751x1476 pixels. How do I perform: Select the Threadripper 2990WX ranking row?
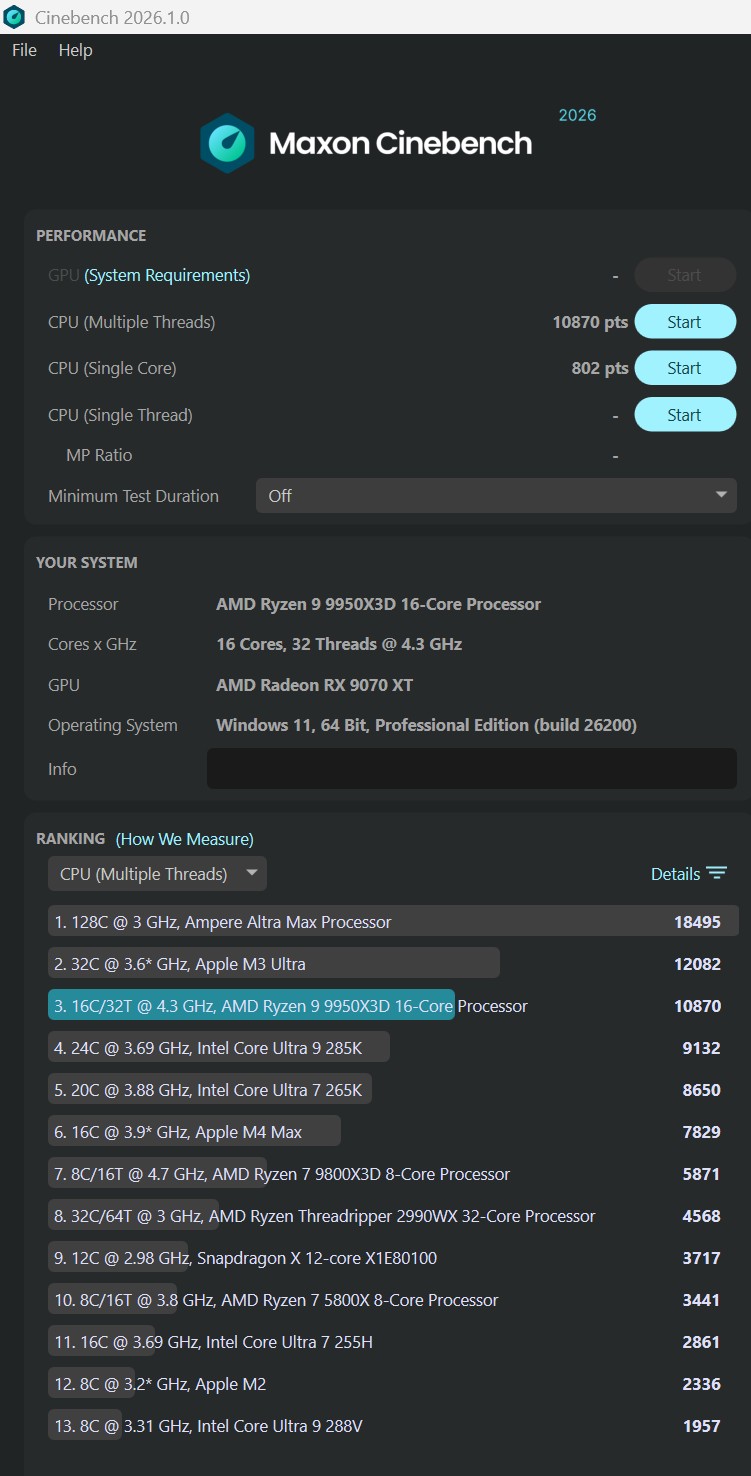pos(393,1216)
